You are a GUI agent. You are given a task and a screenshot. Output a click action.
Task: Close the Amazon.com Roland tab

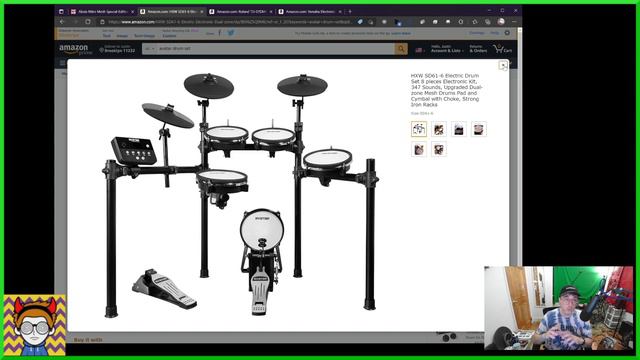tap(271, 12)
